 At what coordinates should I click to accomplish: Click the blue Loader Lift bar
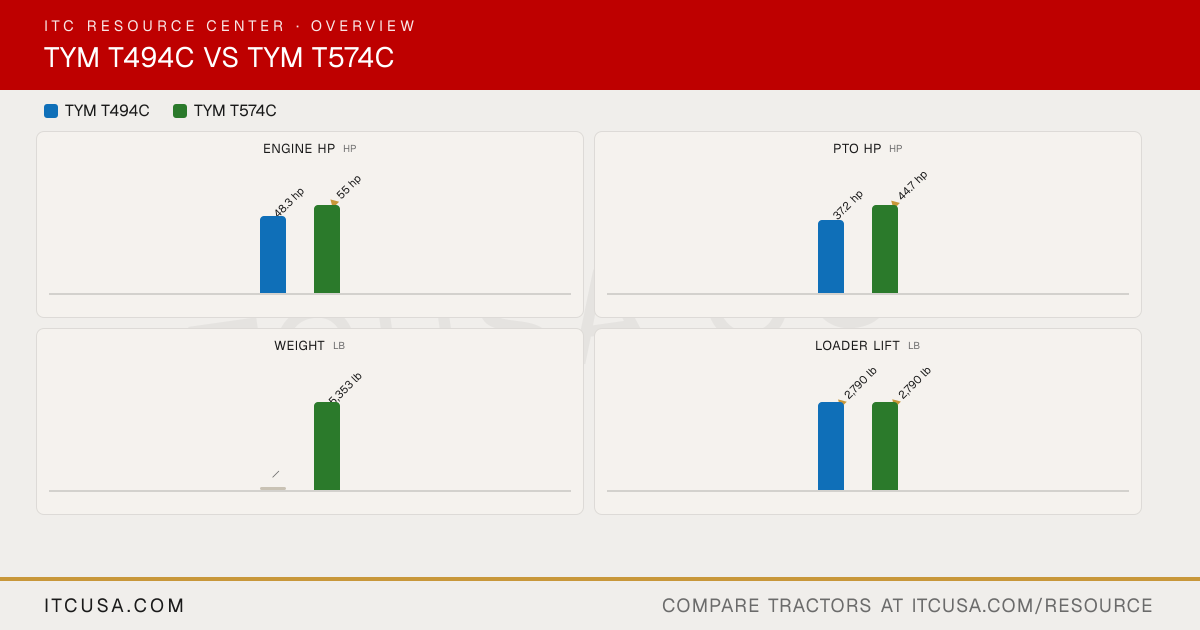pos(831,446)
